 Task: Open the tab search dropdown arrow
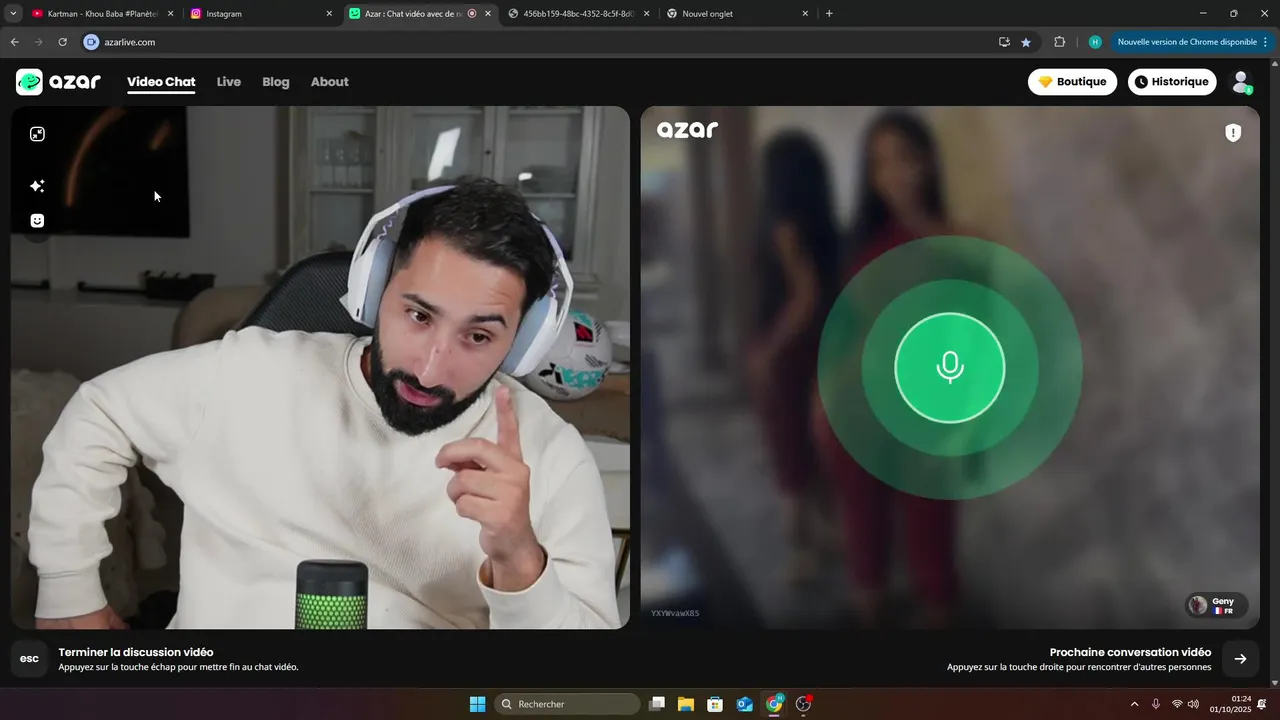[x=13, y=14]
